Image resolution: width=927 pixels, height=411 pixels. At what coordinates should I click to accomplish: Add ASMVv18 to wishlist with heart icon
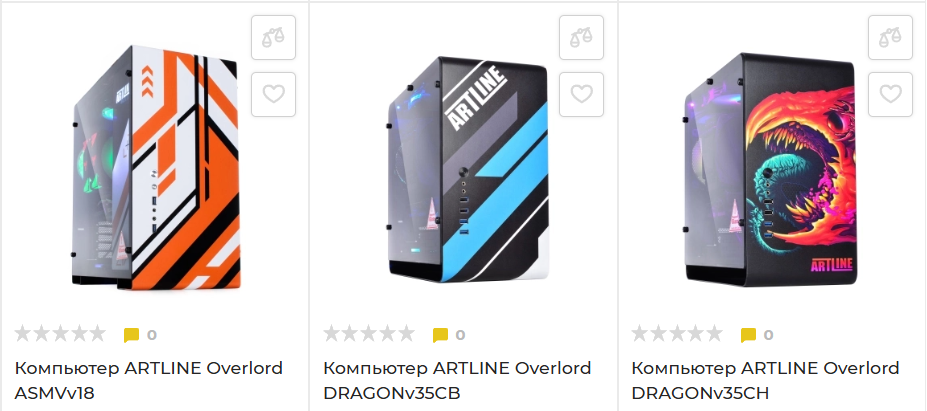[273, 94]
